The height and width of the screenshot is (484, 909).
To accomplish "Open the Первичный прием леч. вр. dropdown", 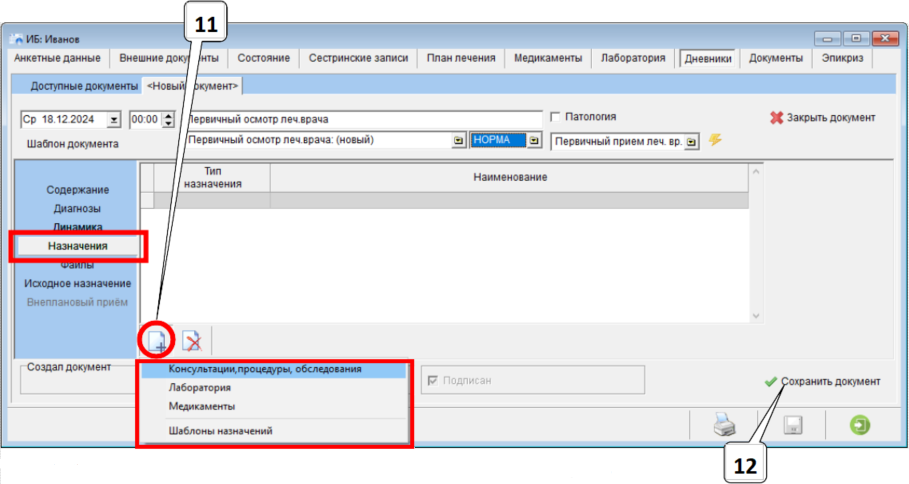I will pos(691,142).
